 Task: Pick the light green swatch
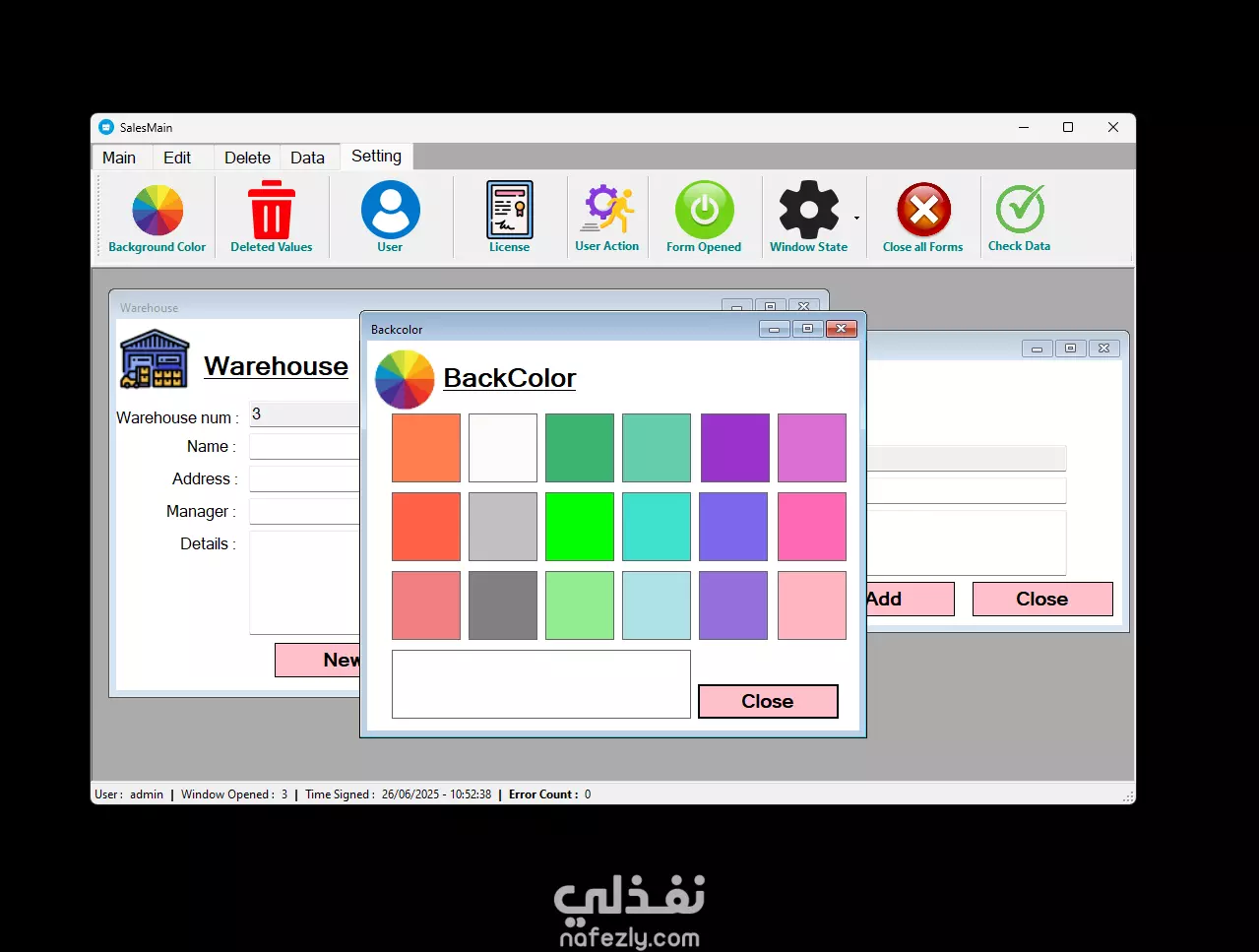click(580, 605)
